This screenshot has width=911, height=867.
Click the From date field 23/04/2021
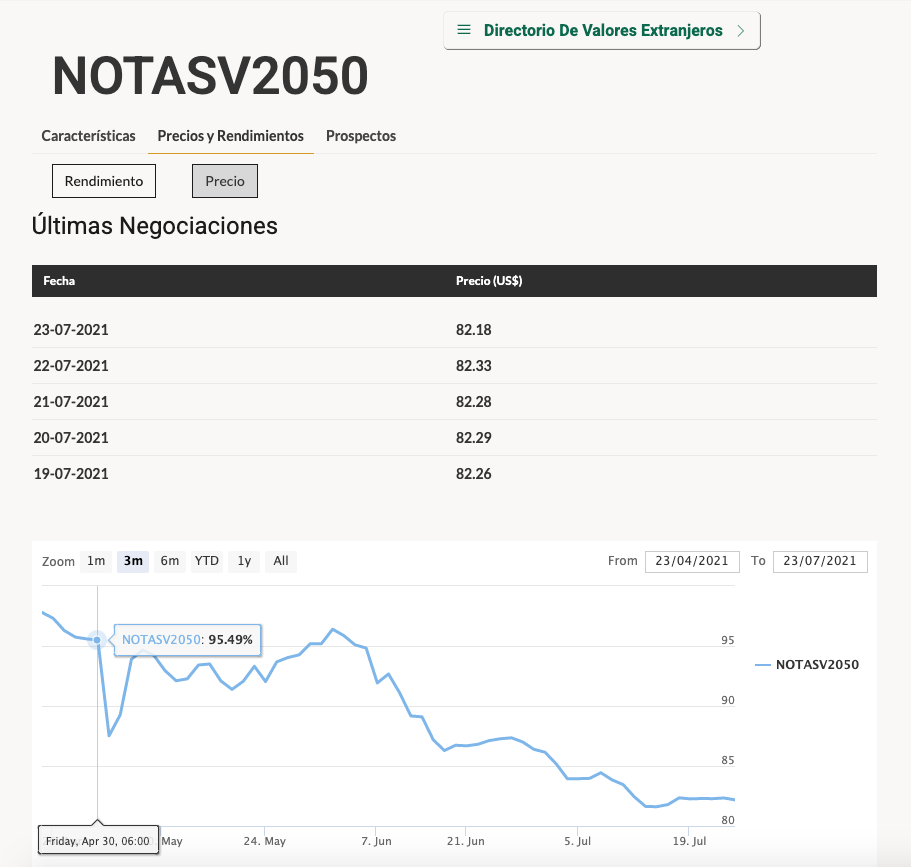click(x=692, y=561)
